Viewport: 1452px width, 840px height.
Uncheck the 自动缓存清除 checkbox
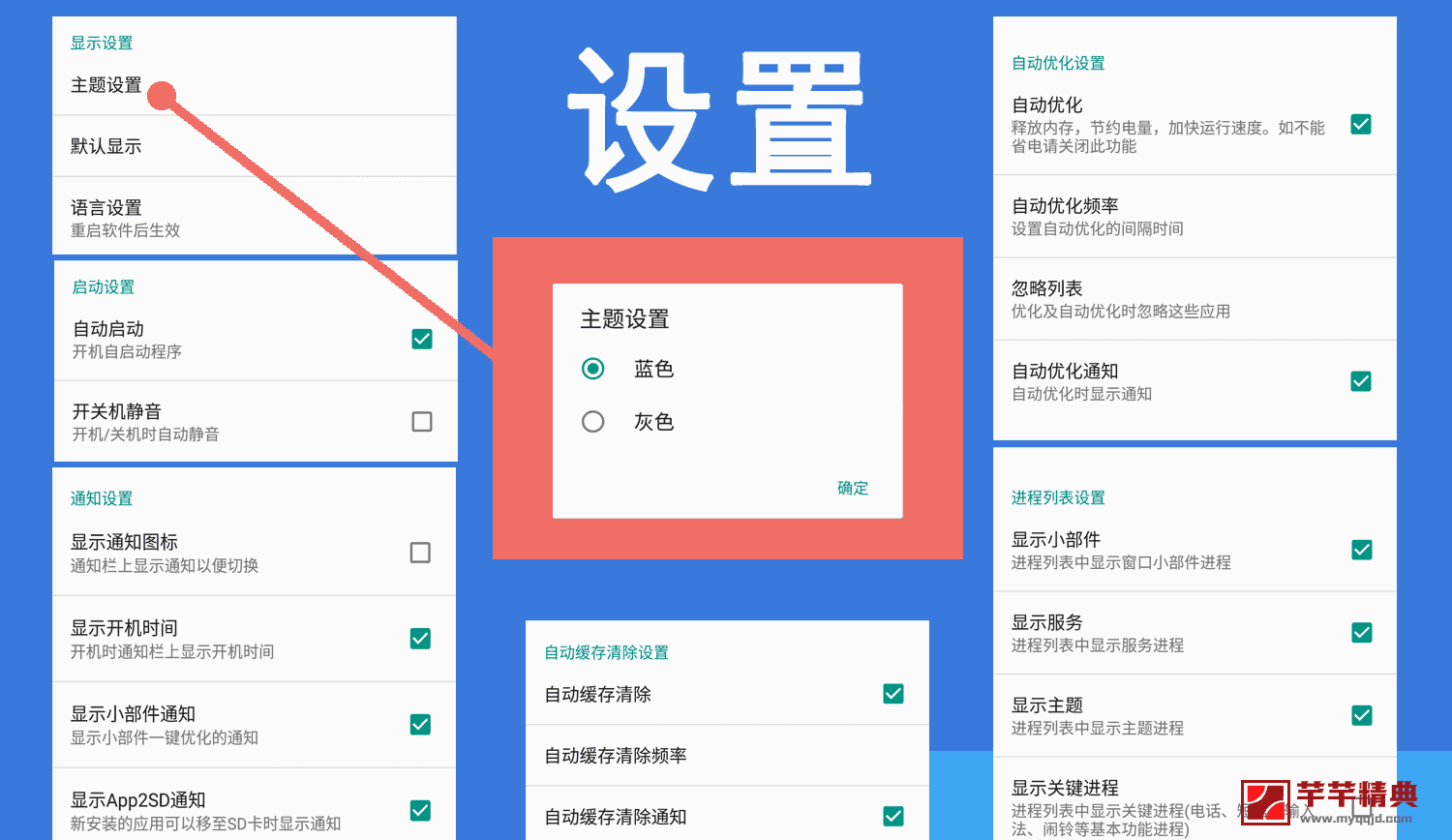(x=893, y=694)
